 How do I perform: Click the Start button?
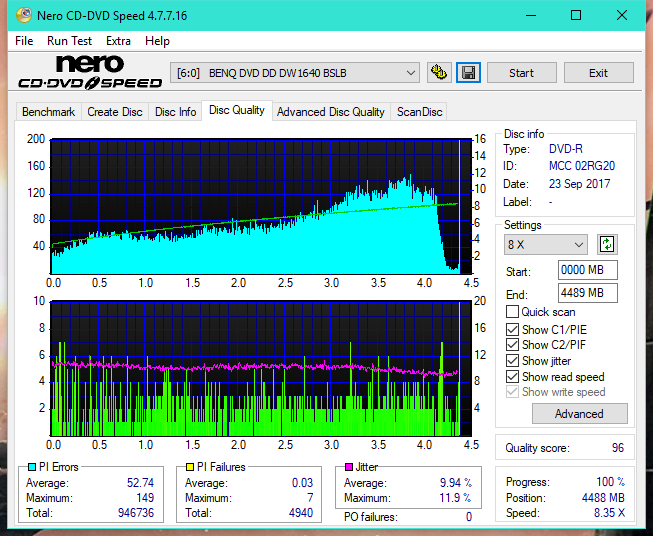(x=521, y=73)
